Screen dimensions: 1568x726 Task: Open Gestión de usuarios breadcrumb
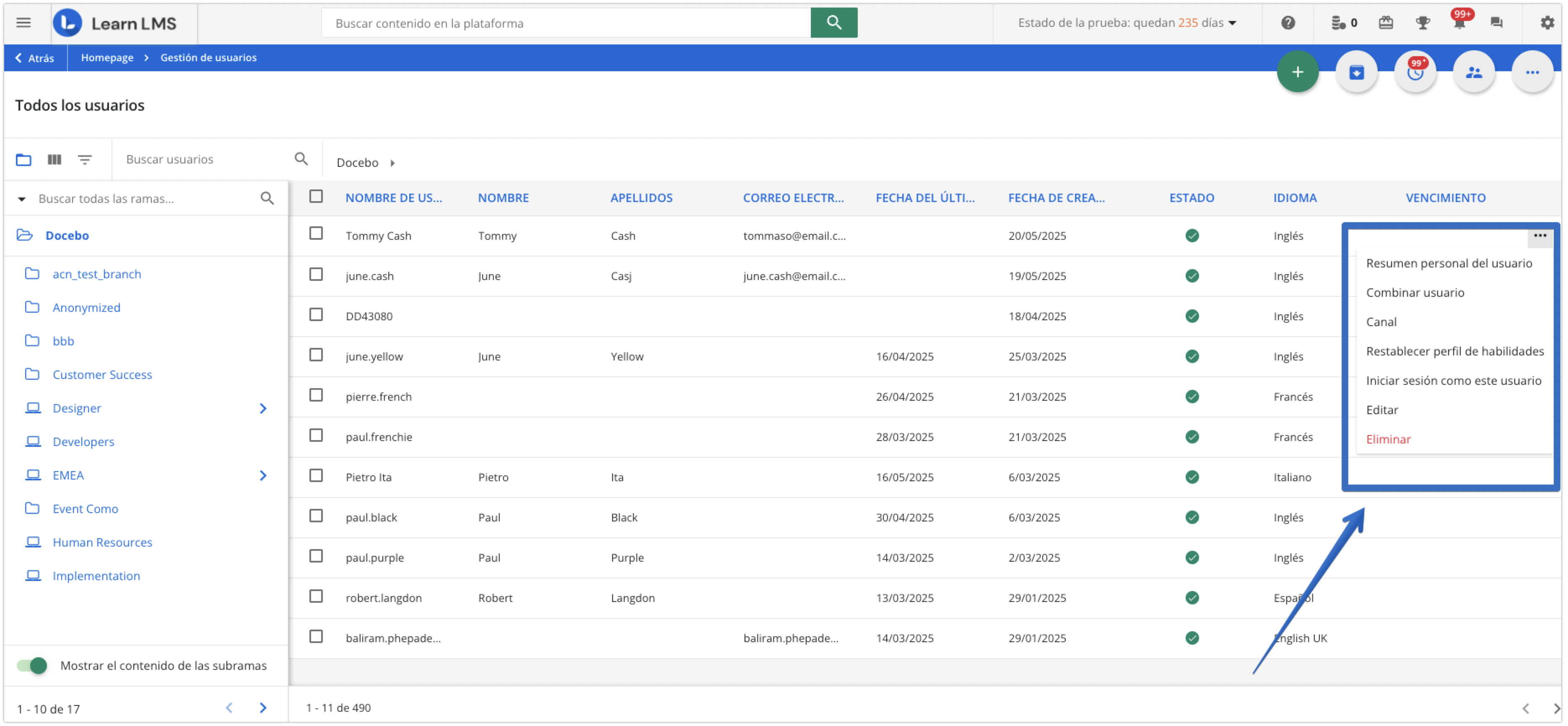pyautogui.click(x=208, y=57)
